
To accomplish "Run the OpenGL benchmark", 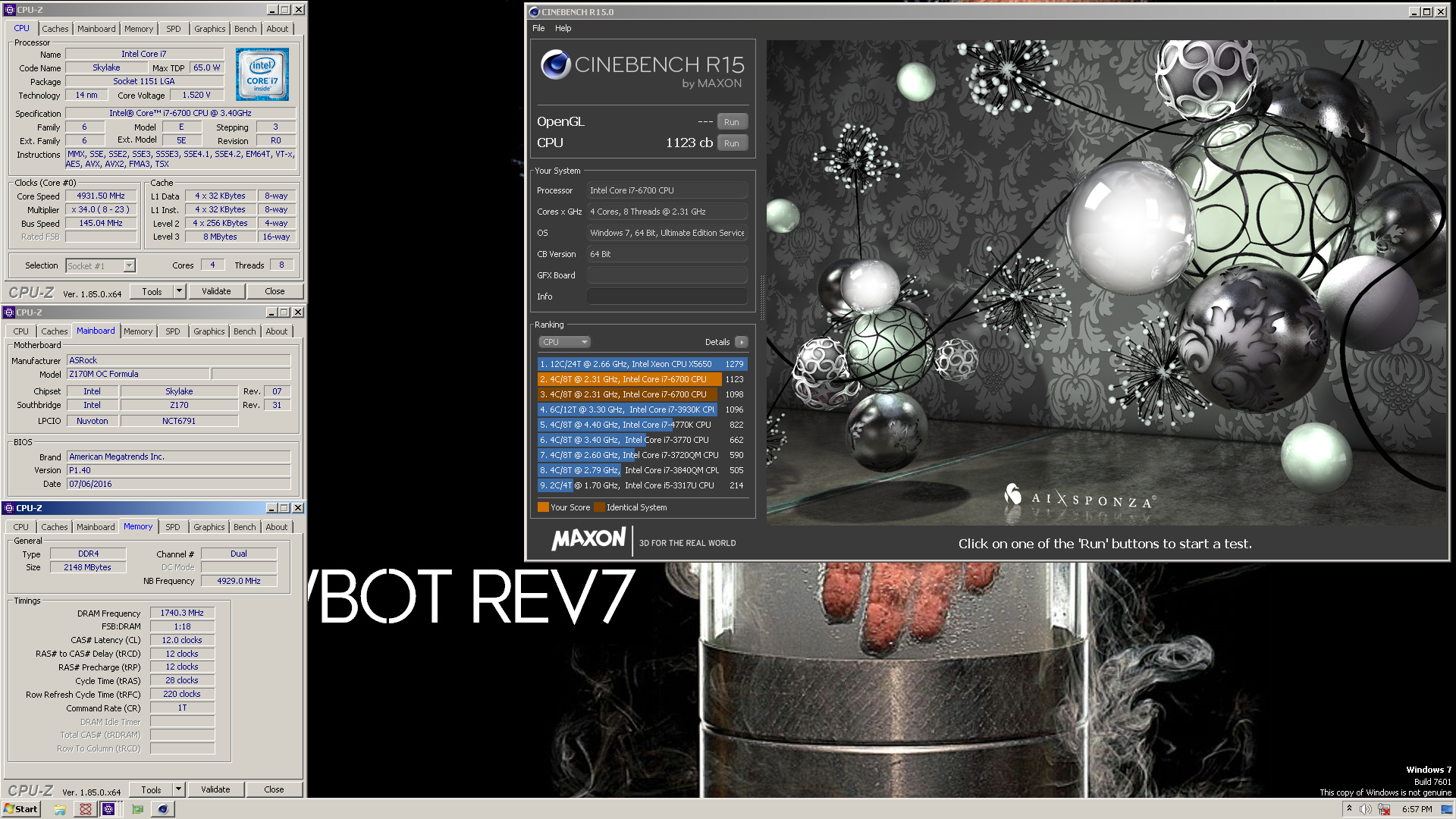I will point(731,122).
